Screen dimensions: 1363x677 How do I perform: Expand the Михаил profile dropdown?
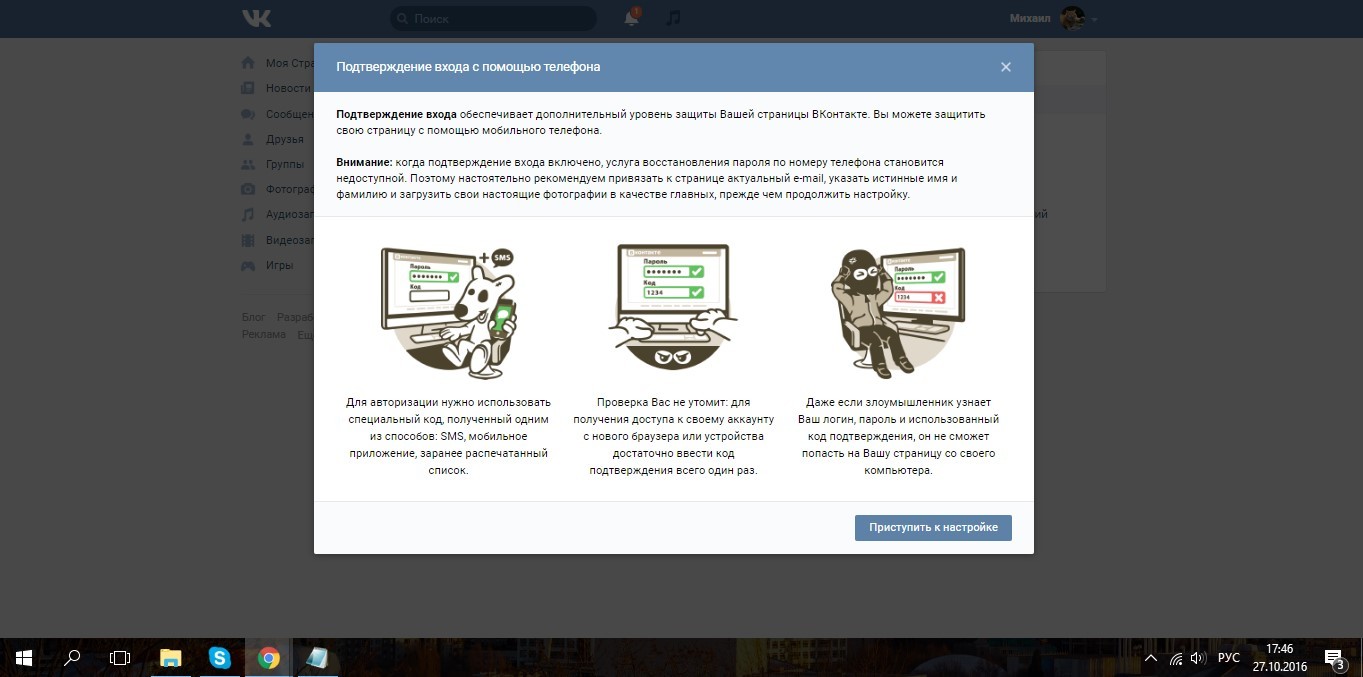click(1095, 19)
